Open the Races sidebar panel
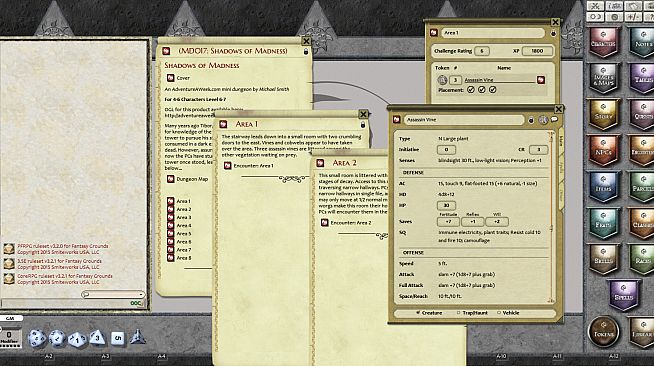 [642, 258]
